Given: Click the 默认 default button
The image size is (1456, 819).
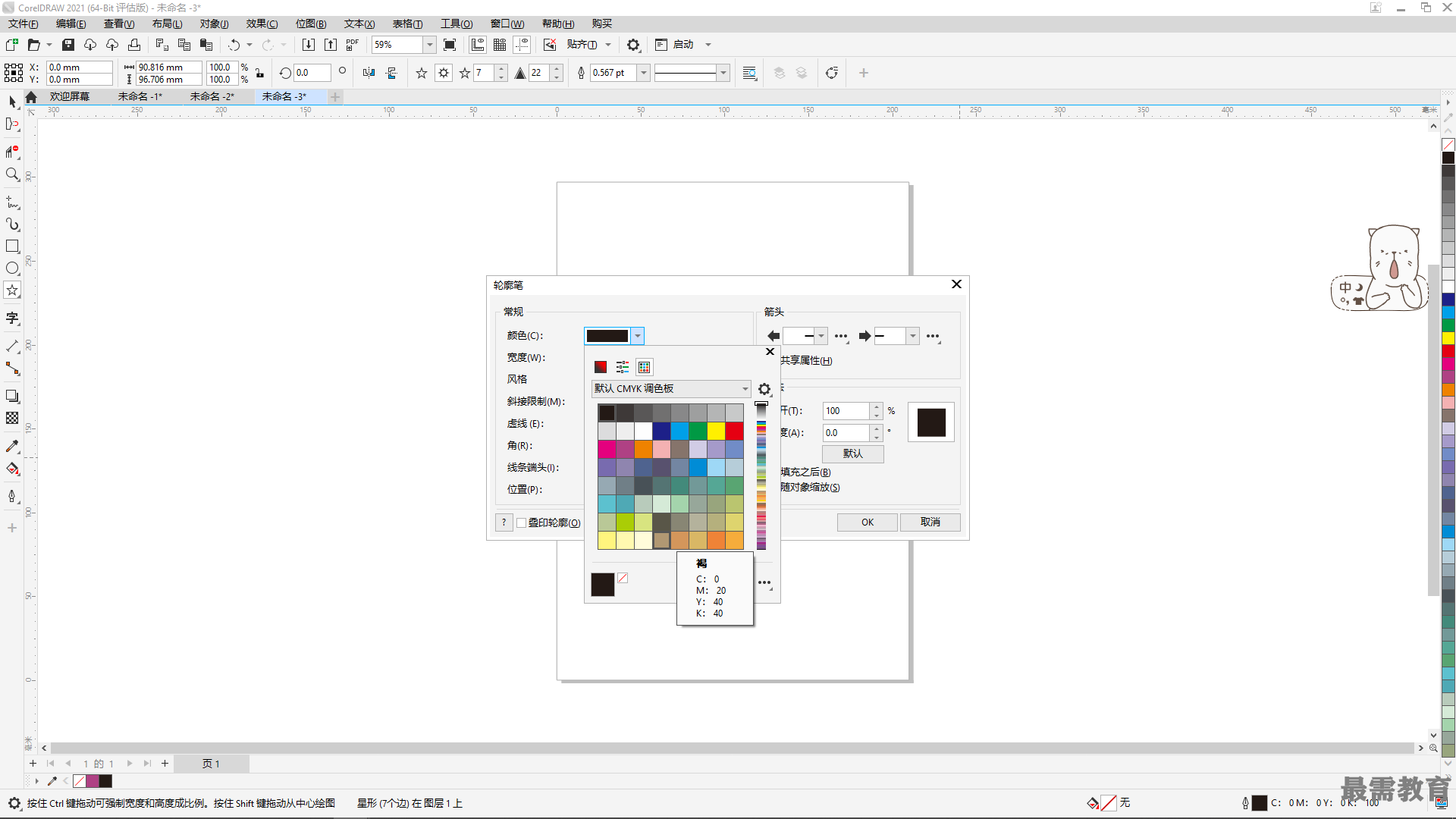Looking at the screenshot, I should click(853, 453).
